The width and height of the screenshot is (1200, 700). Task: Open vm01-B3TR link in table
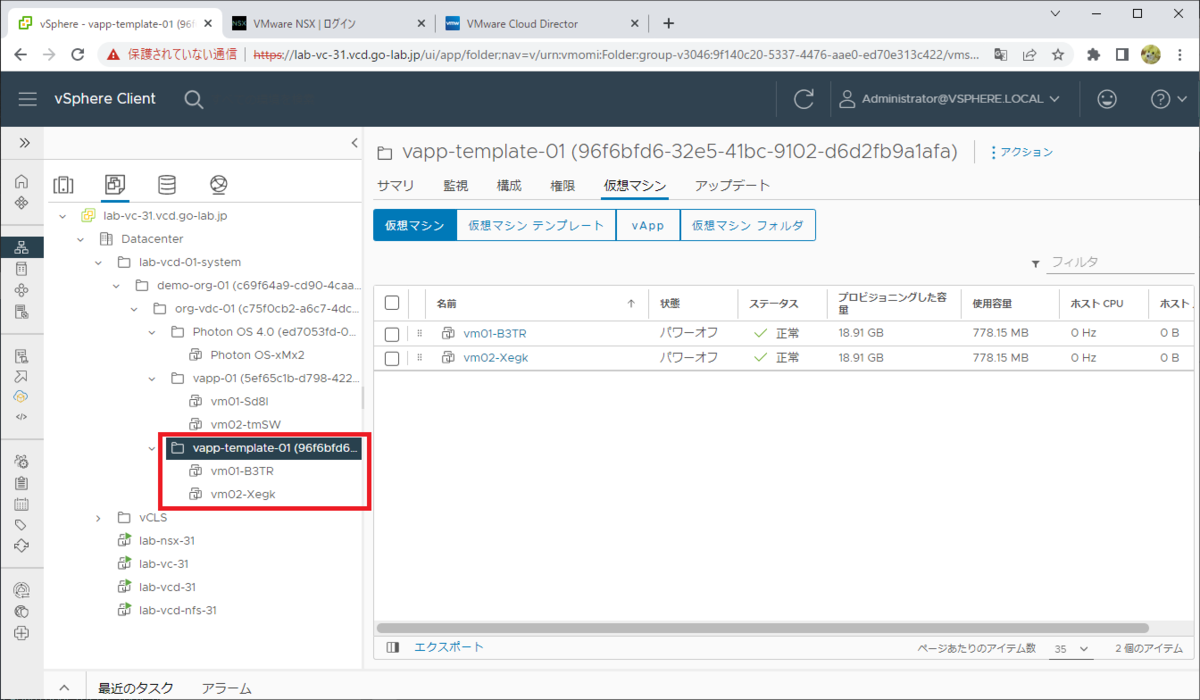click(x=496, y=333)
